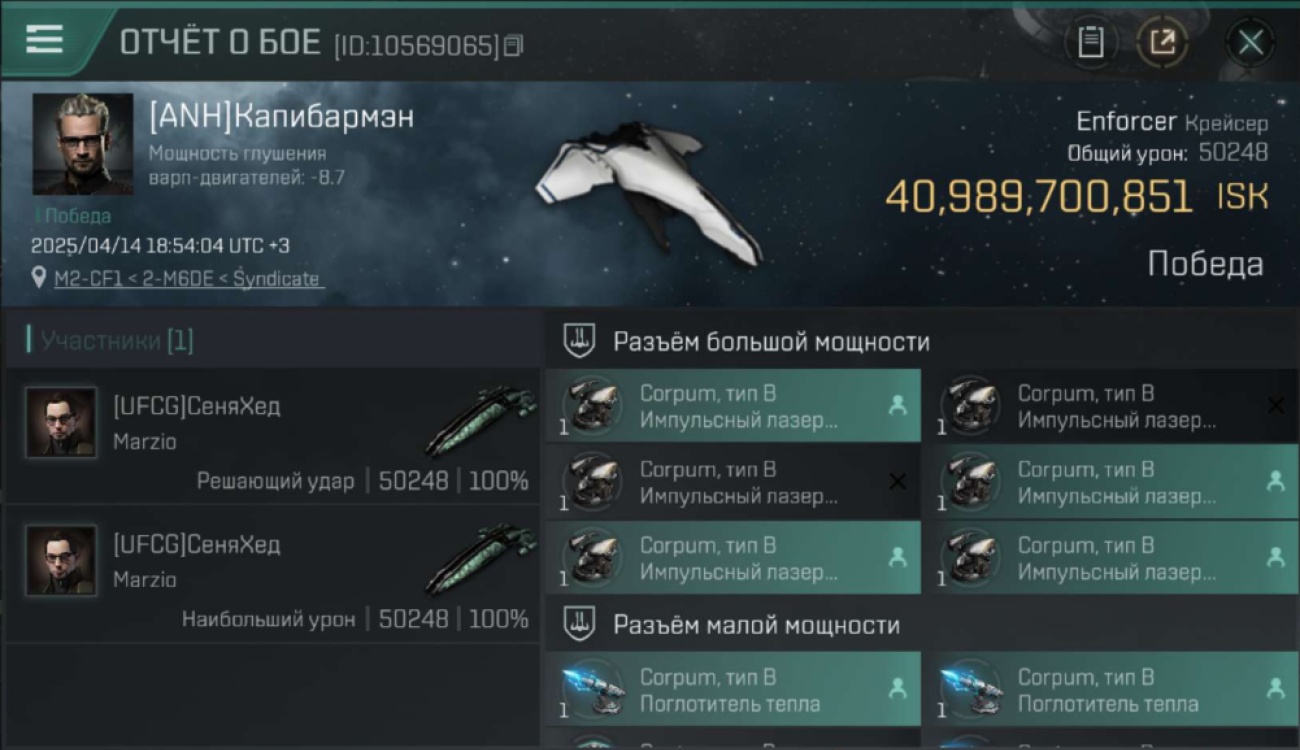Click the Marzio ship icon in final blow row
Image resolution: width=1300 pixels, height=750 pixels.
pos(481,421)
